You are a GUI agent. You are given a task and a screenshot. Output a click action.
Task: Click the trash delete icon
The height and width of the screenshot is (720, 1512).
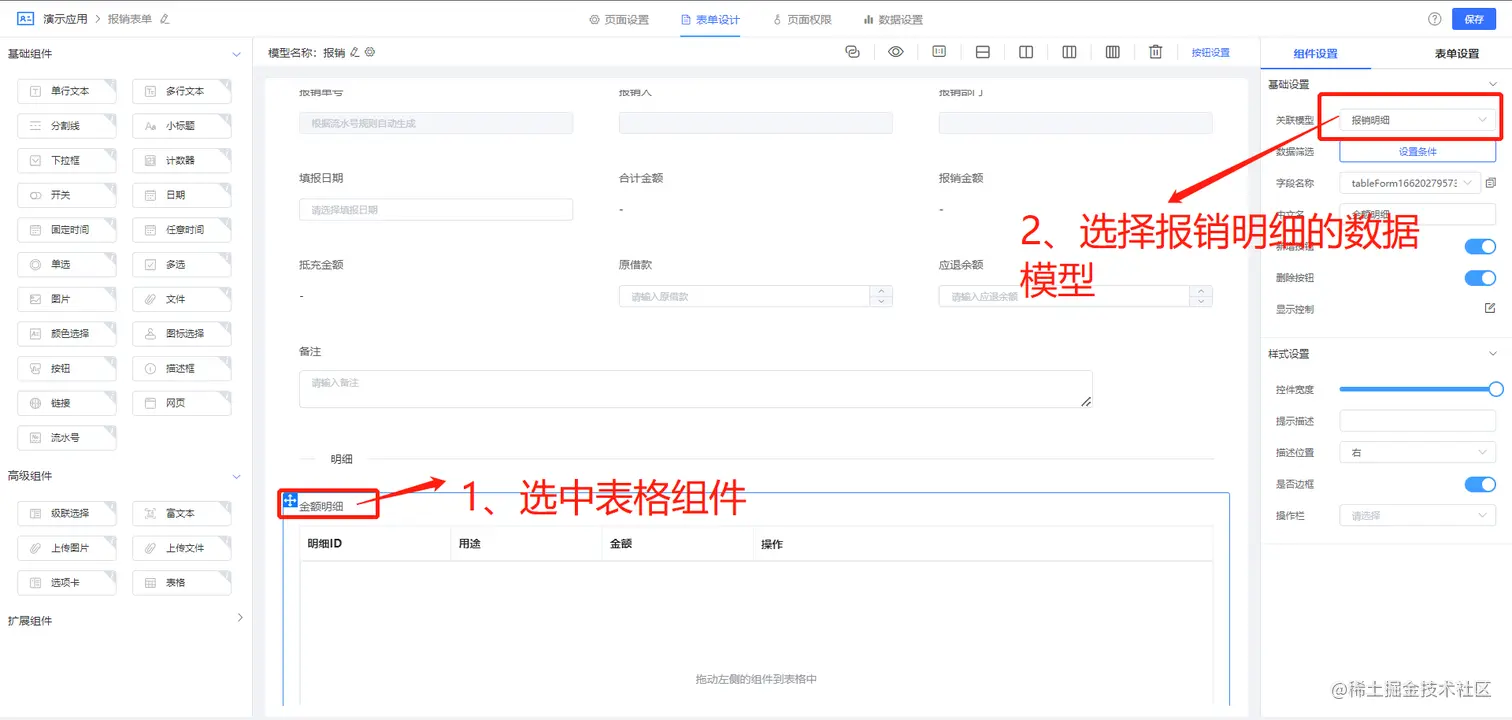[1155, 52]
